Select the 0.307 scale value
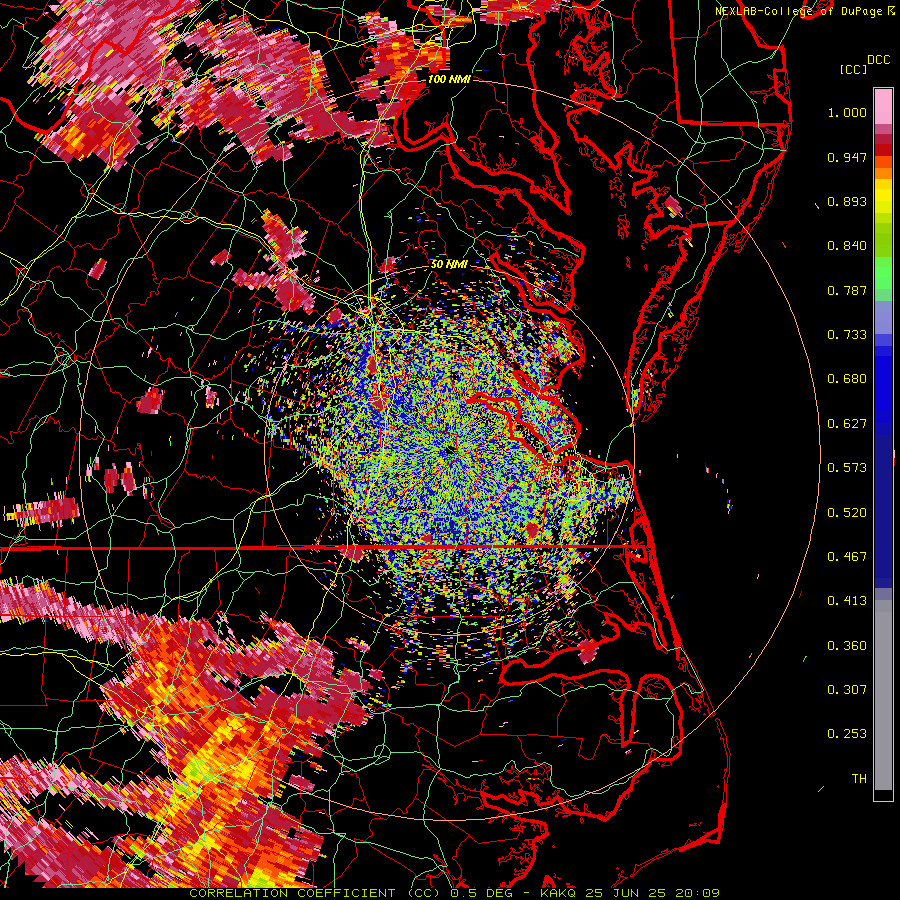This screenshot has width=900, height=900. pyautogui.click(x=847, y=690)
